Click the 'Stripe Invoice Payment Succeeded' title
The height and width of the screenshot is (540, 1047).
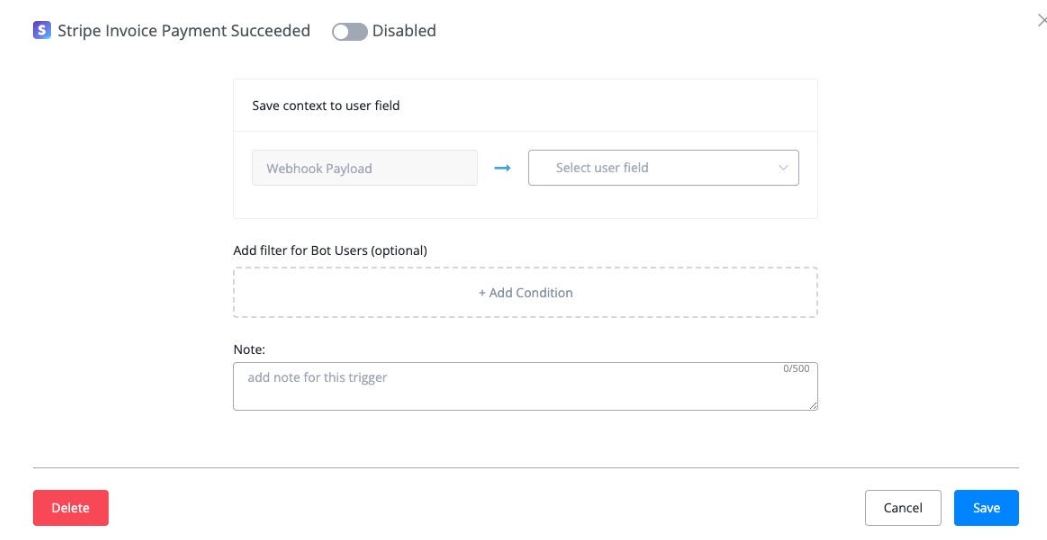(x=184, y=31)
